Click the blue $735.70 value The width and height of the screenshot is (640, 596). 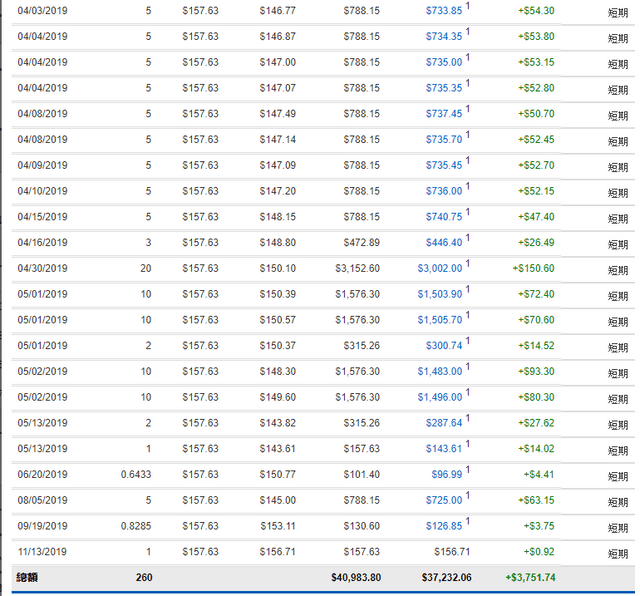click(444, 139)
